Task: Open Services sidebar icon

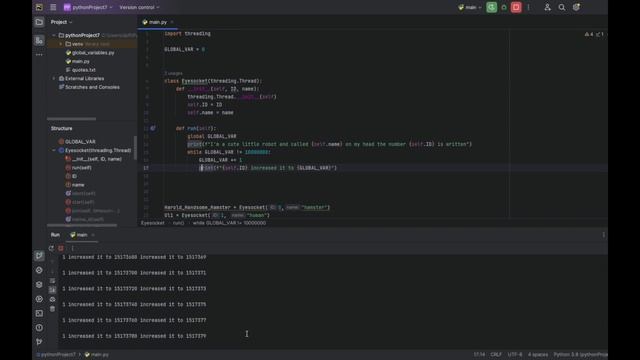Action: pyautogui.click(x=39, y=299)
